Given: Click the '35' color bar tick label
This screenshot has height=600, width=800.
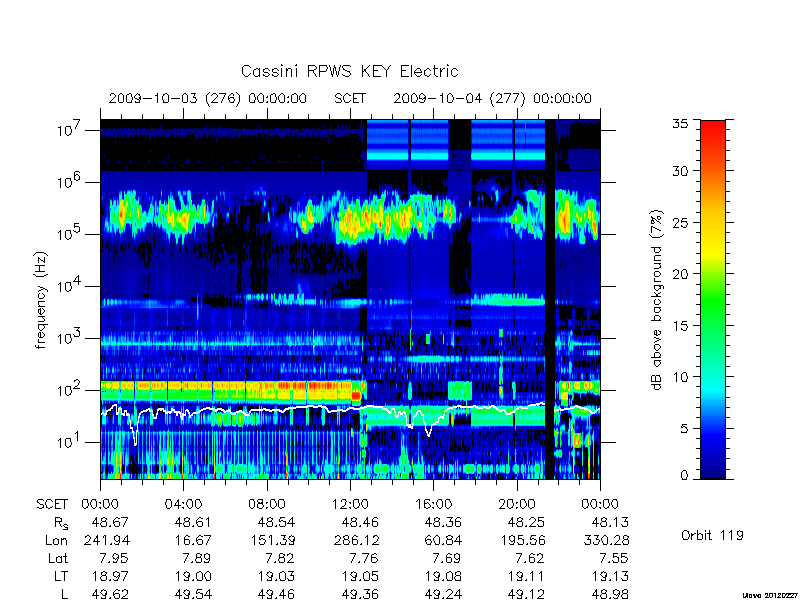Looking at the screenshot, I should coord(680,124).
